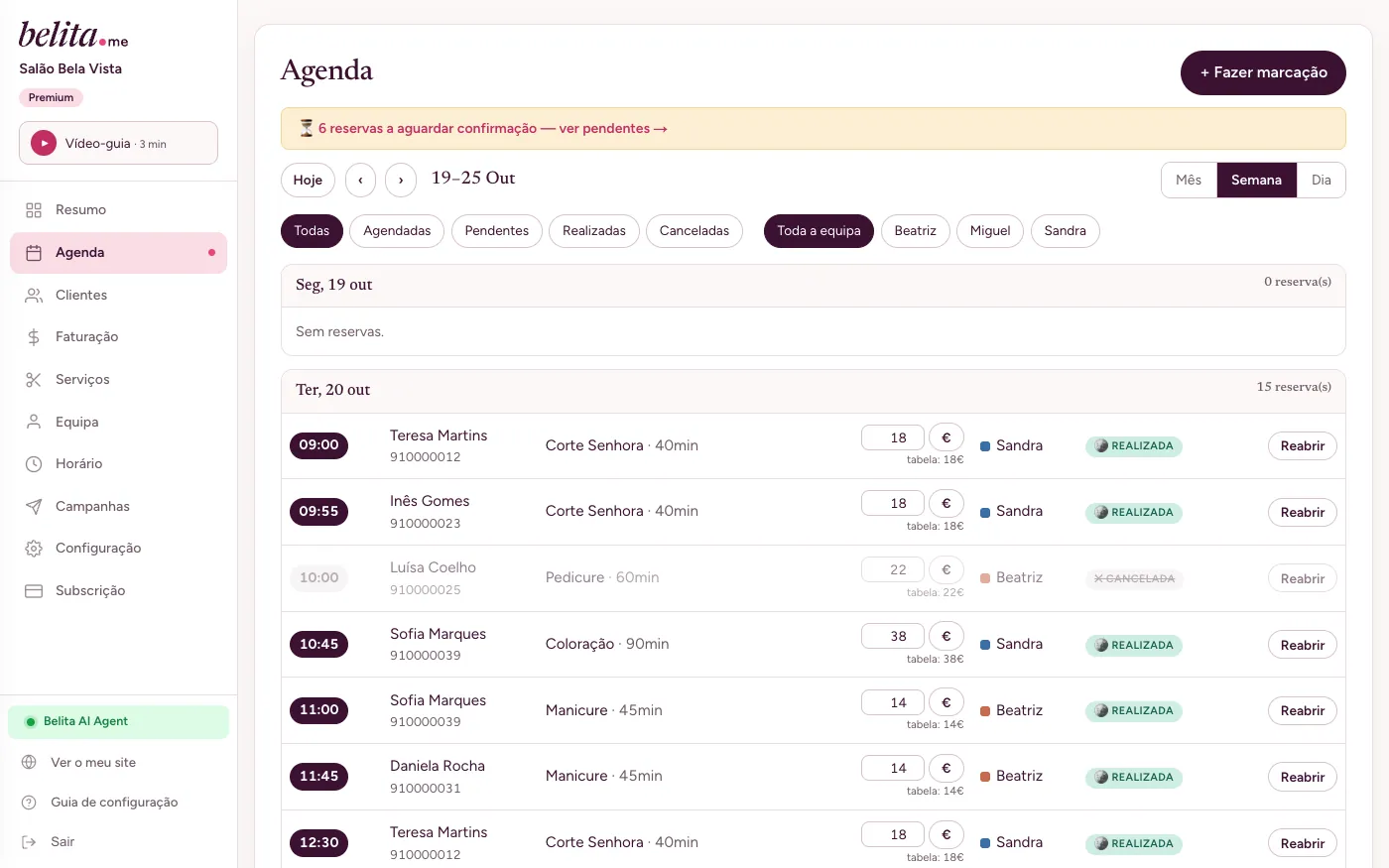Click Fazer marcação button
1389x868 pixels.
1263,72
